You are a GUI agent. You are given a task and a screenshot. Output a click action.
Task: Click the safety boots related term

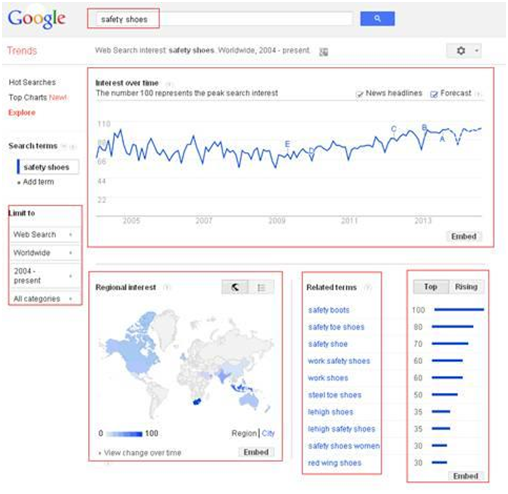[329, 310]
